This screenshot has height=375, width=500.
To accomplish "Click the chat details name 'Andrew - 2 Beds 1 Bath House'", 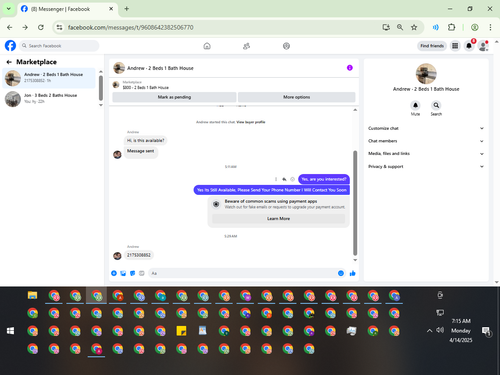I will click(x=426, y=89).
